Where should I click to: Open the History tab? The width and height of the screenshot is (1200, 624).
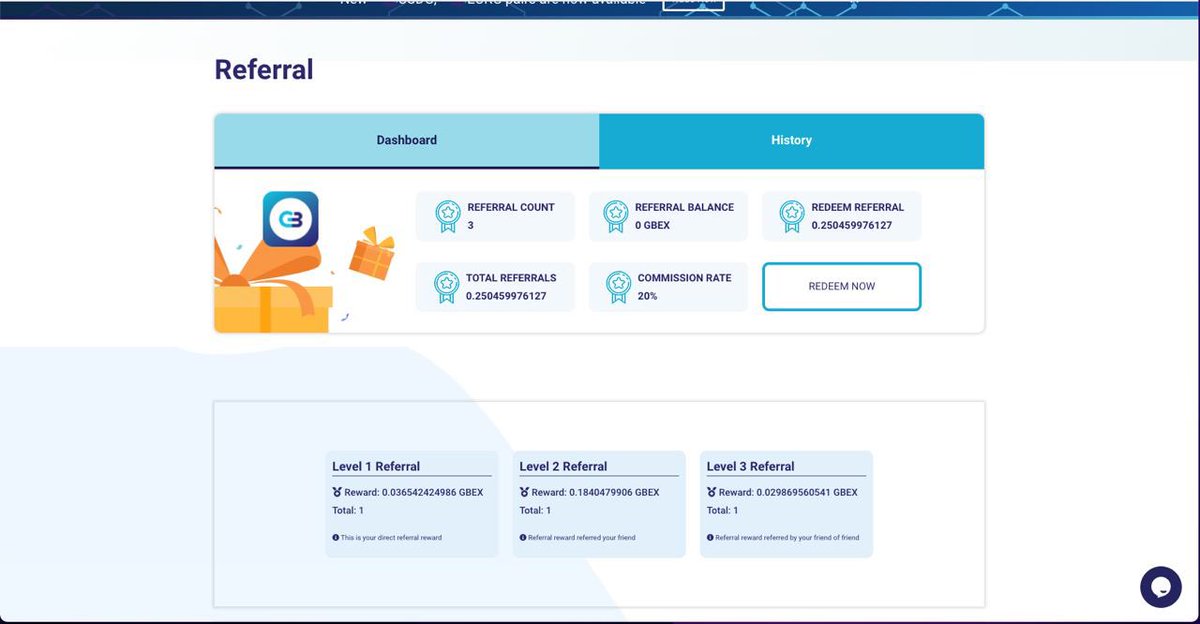[791, 141]
